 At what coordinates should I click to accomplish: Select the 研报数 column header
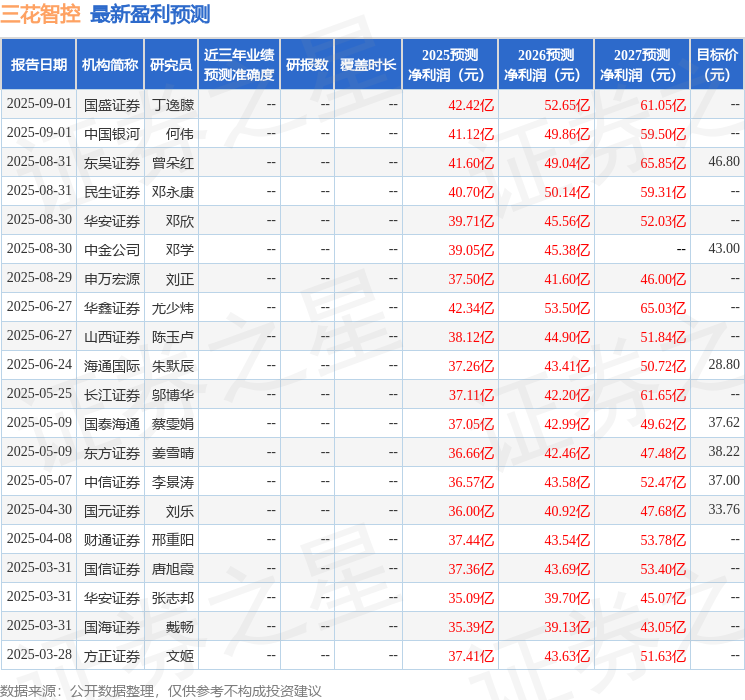pyautogui.click(x=306, y=65)
